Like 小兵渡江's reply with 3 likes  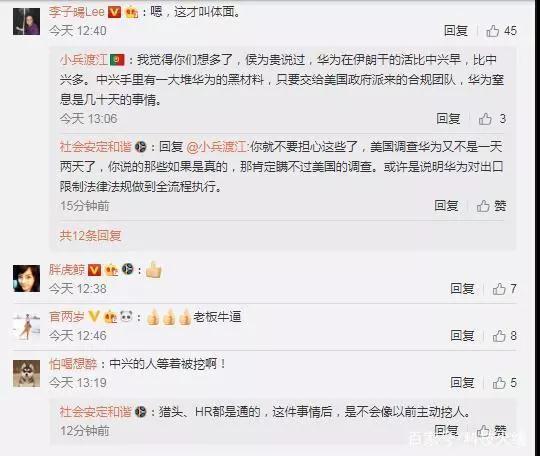[x=492, y=119]
